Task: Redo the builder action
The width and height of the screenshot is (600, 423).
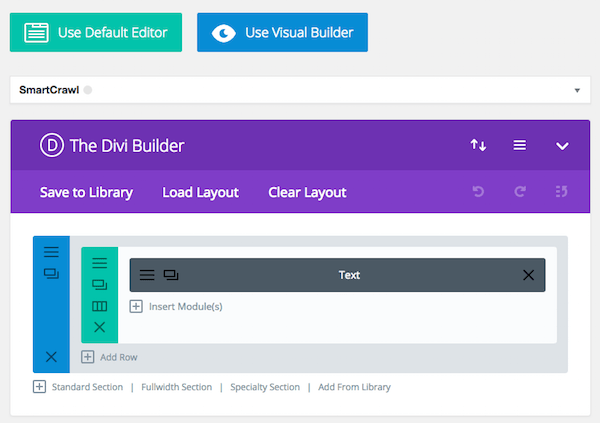Action: pyautogui.click(x=520, y=191)
